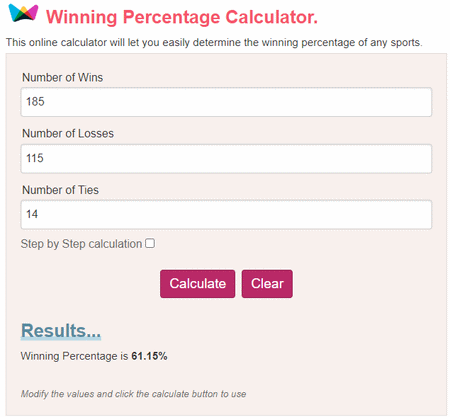450x417 pixels.
Task: Click the Number of Losses label
Action: tap(68, 134)
